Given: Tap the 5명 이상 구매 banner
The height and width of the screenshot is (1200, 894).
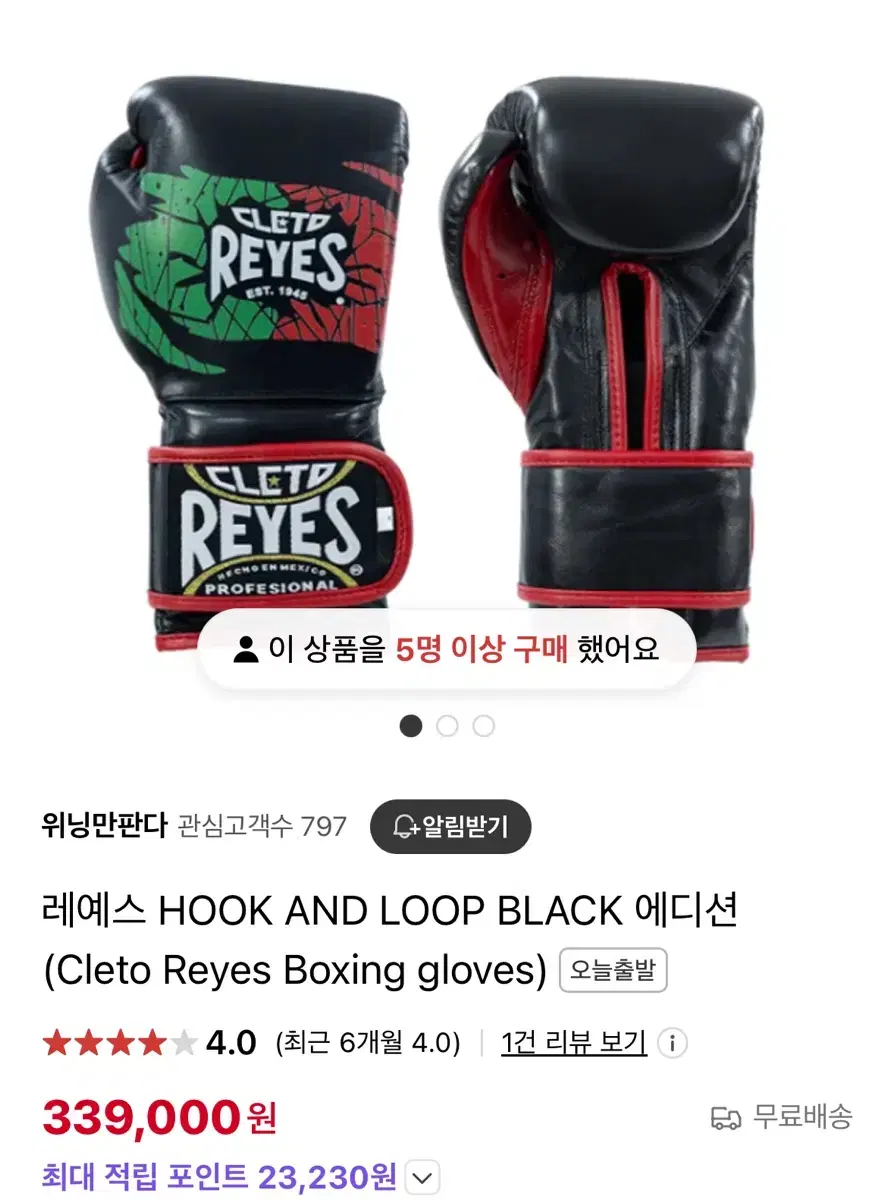Looking at the screenshot, I should (x=446, y=650).
